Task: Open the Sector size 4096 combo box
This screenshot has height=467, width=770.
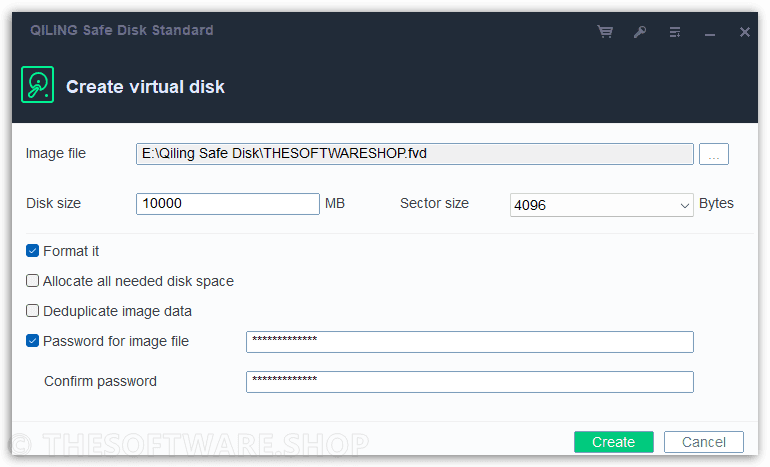Action: (x=602, y=205)
